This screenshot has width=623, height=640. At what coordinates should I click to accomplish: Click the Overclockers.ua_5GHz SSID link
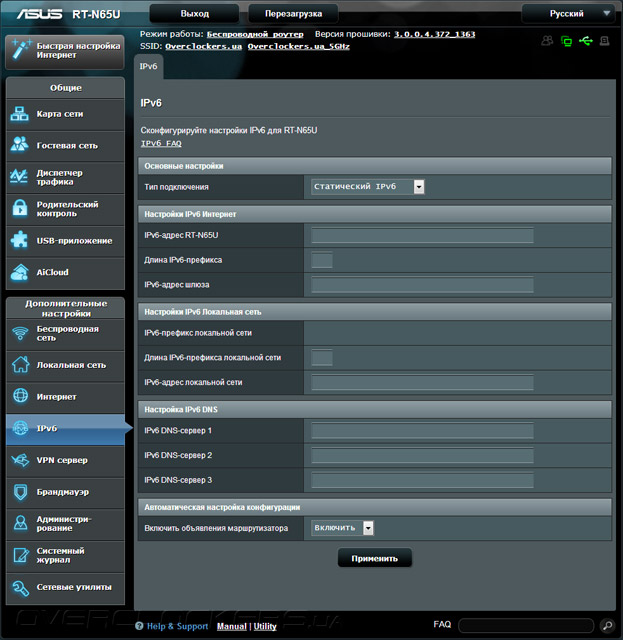[298, 47]
